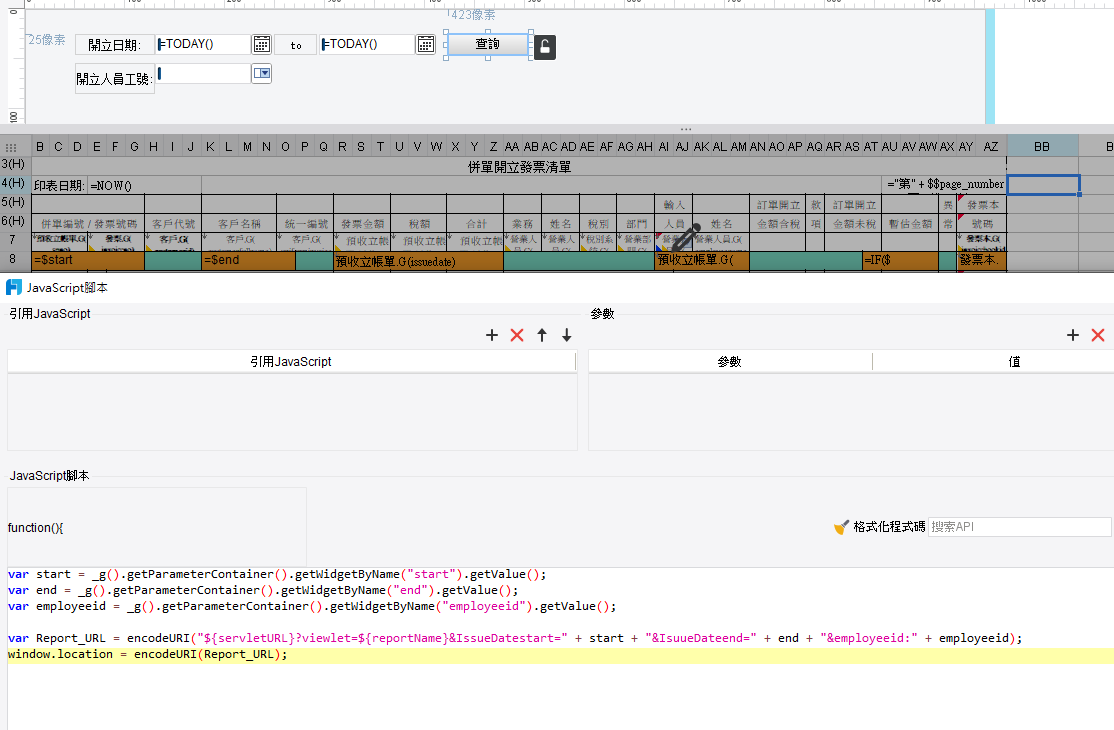The image size is (1114, 730).
Task: Focus the 搜索API search field
Action: click(x=1020, y=527)
